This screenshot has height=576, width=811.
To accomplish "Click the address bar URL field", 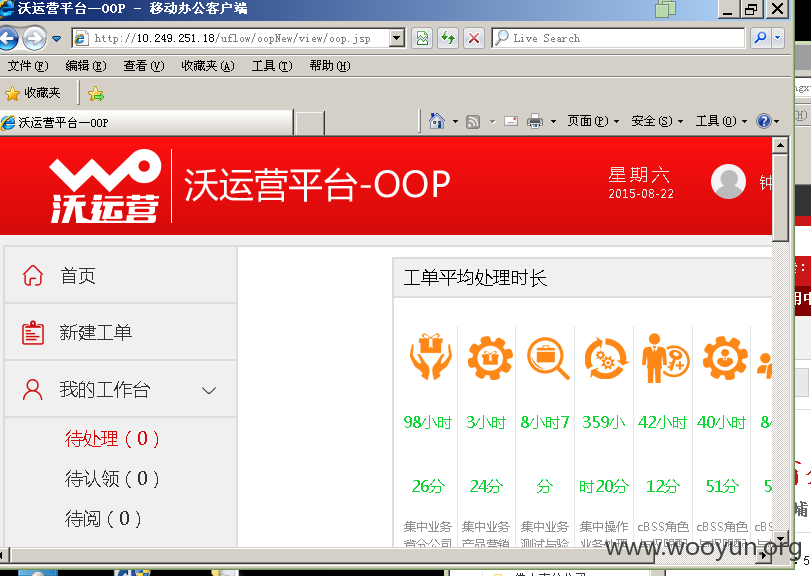I will (231, 38).
